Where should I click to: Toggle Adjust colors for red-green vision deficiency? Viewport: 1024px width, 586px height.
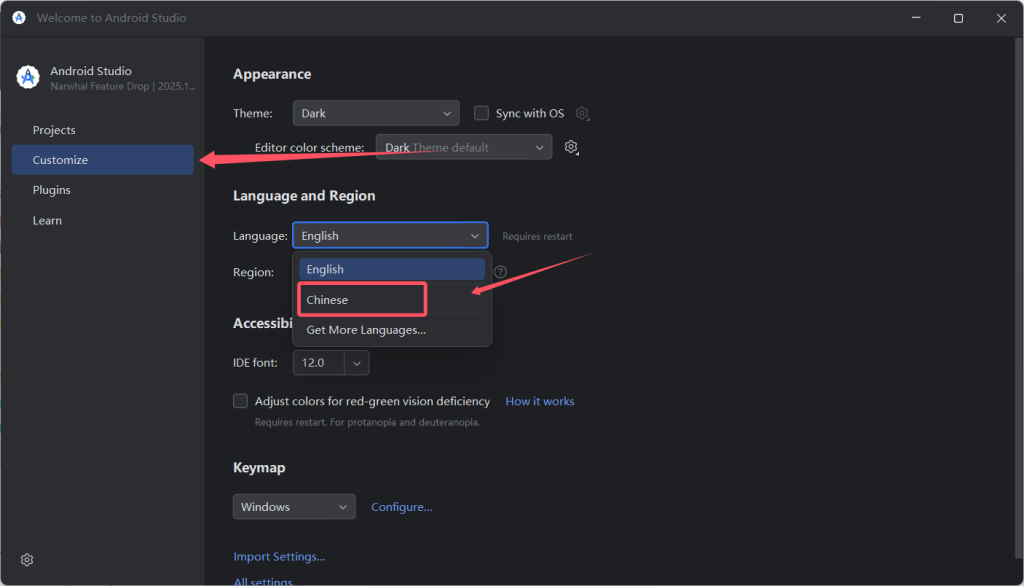(240, 400)
